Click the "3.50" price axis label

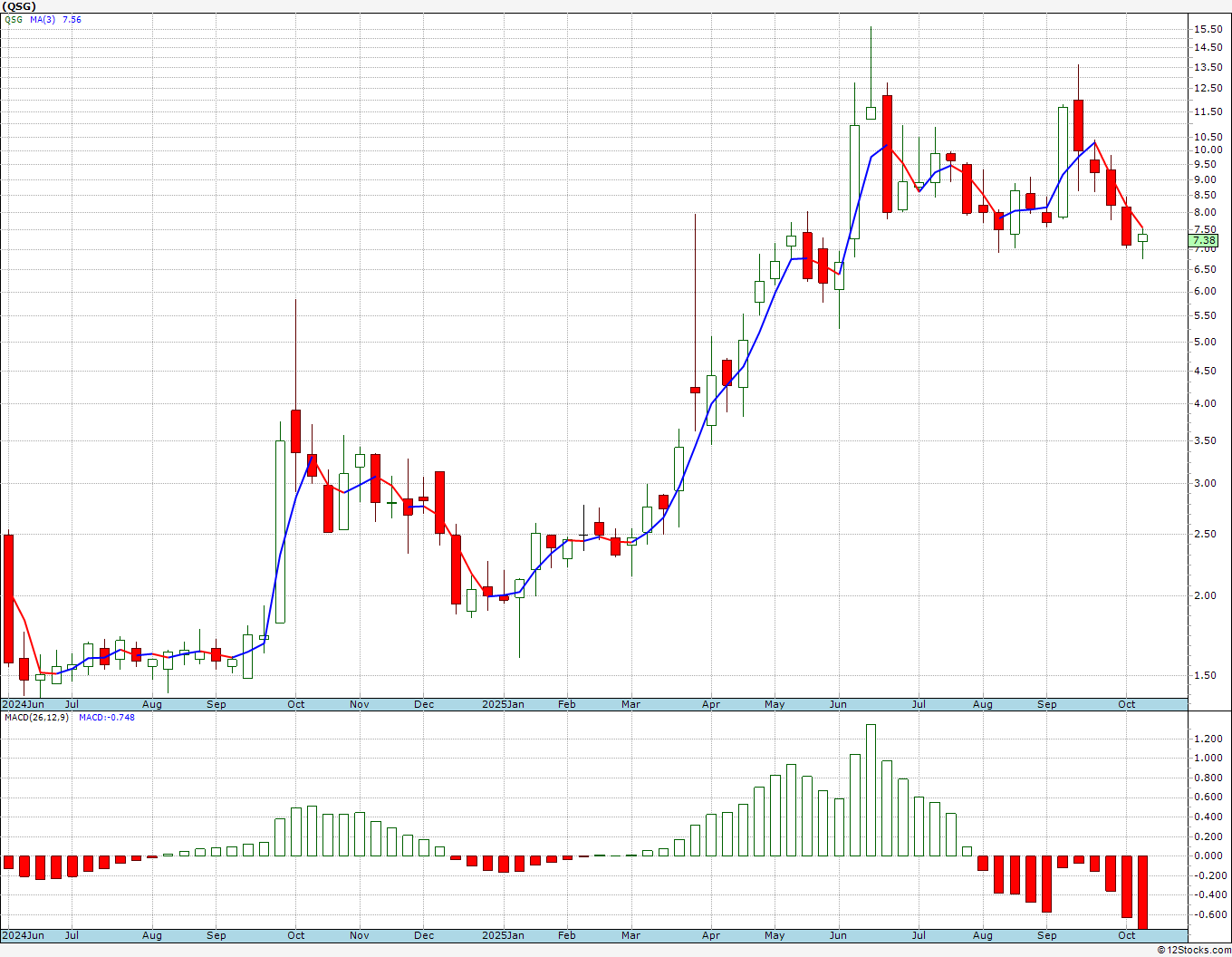pos(1208,440)
